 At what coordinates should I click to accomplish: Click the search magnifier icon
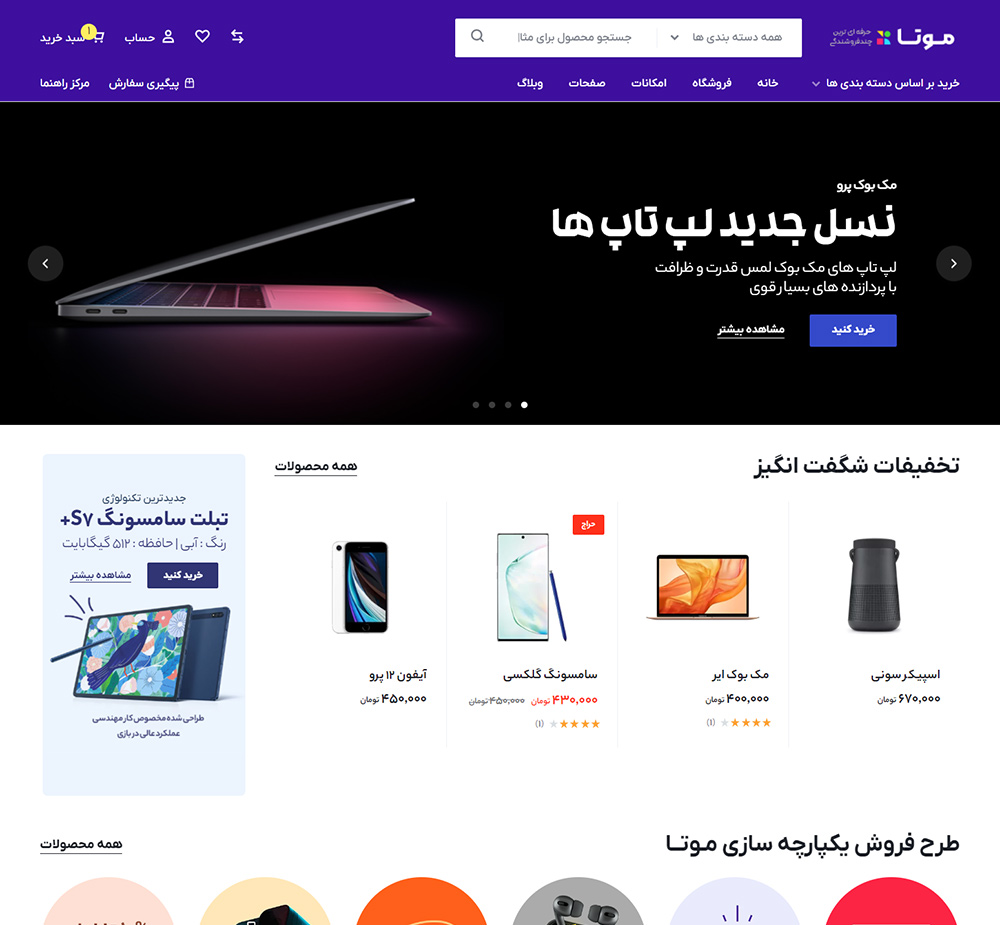(477, 36)
